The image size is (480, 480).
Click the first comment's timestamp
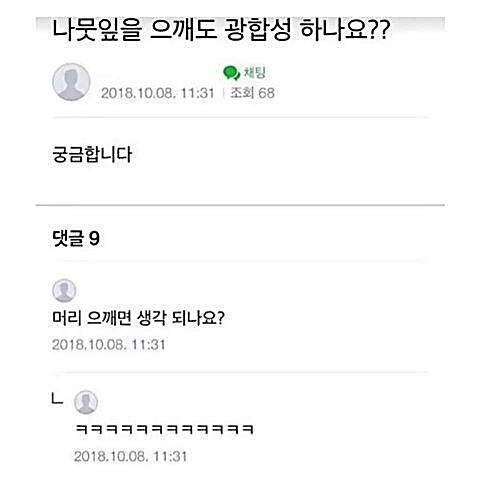(x=109, y=344)
